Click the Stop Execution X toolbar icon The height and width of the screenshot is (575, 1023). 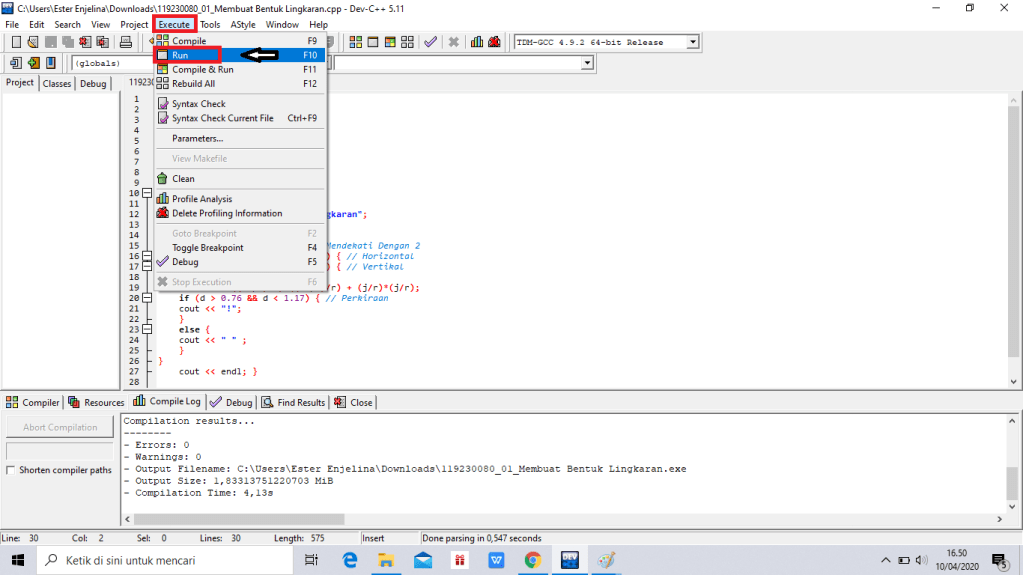point(453,42)
